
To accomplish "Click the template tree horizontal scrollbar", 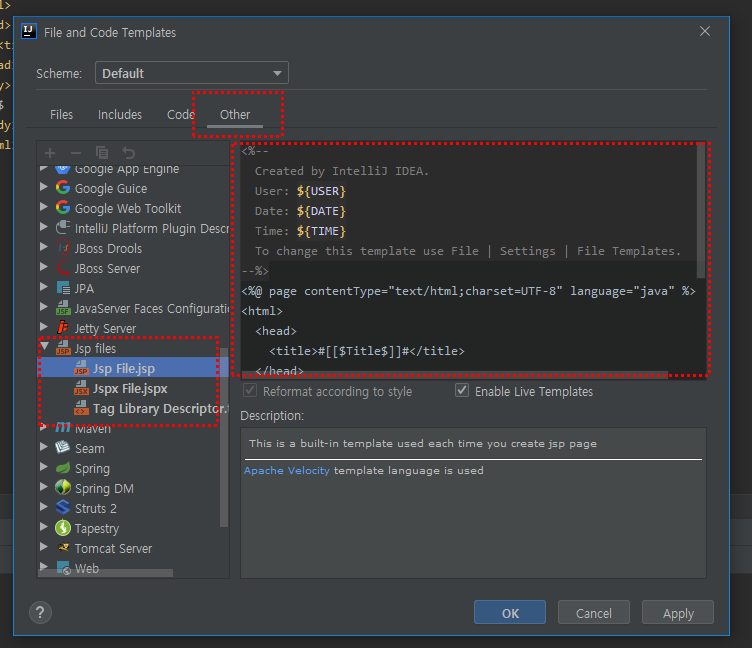I will click(x=106, y=573).
